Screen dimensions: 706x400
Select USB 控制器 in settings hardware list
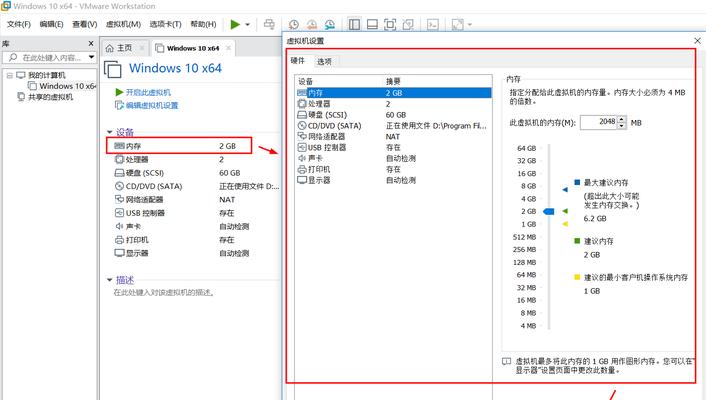394,147
